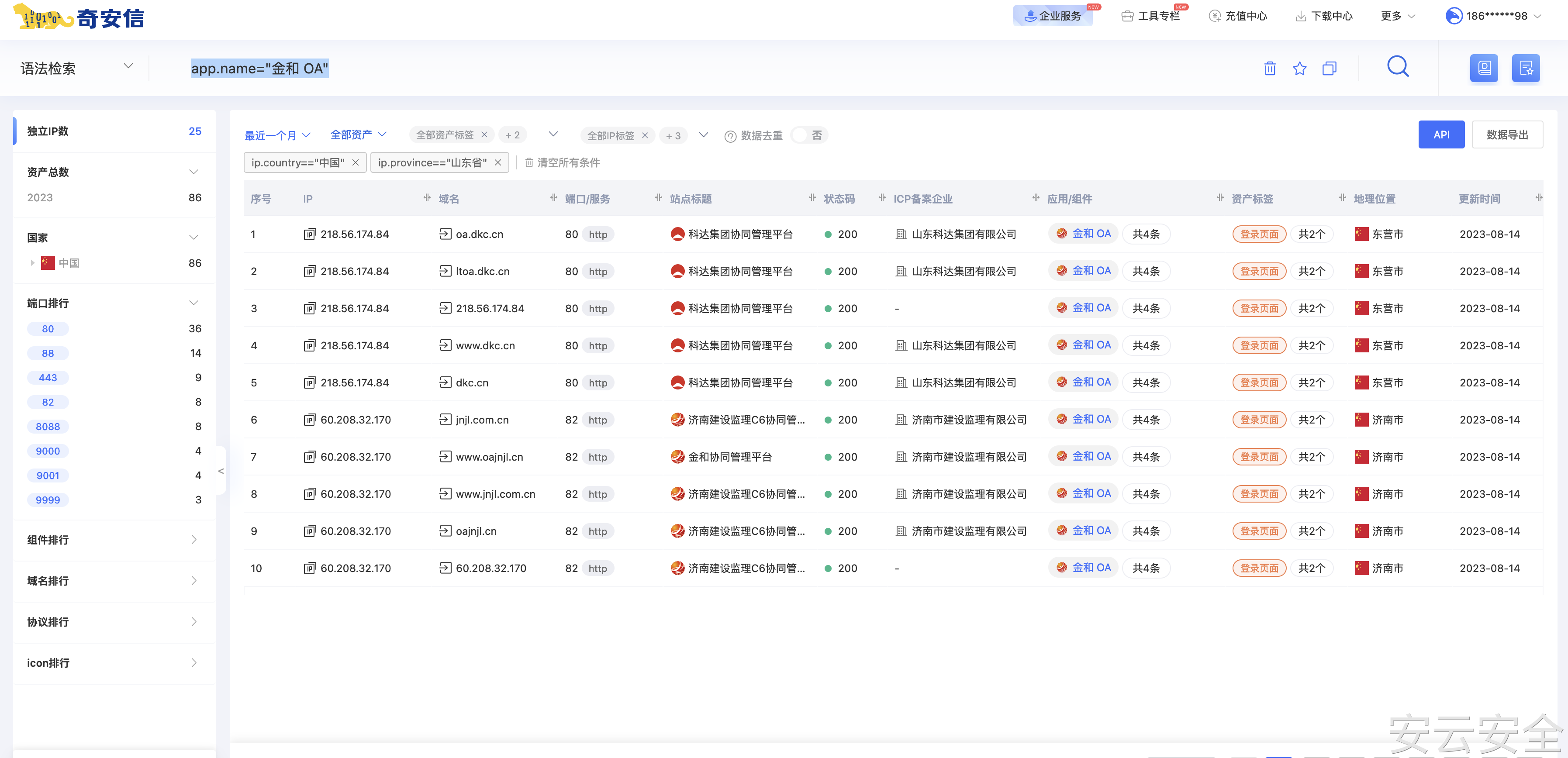Click the 奇安信 logo
This screenshot has width=1568, height=758.
79,17
